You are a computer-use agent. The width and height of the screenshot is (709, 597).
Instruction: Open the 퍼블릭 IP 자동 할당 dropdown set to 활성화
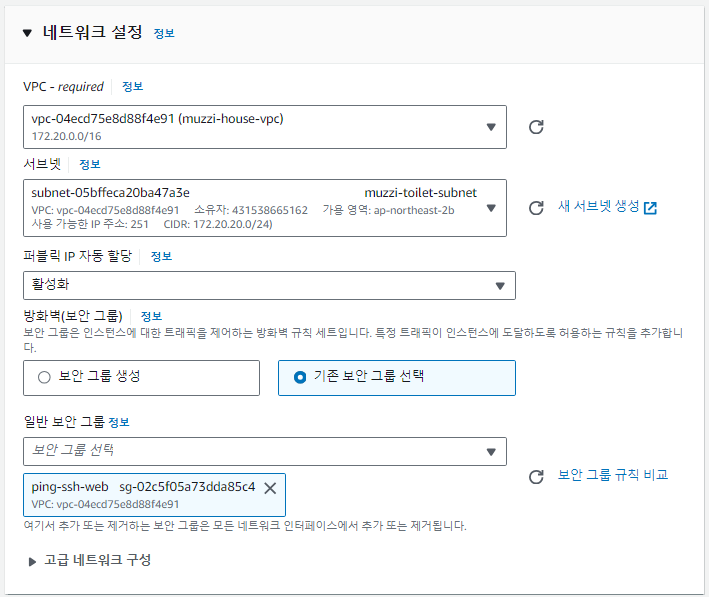(269, 285)
